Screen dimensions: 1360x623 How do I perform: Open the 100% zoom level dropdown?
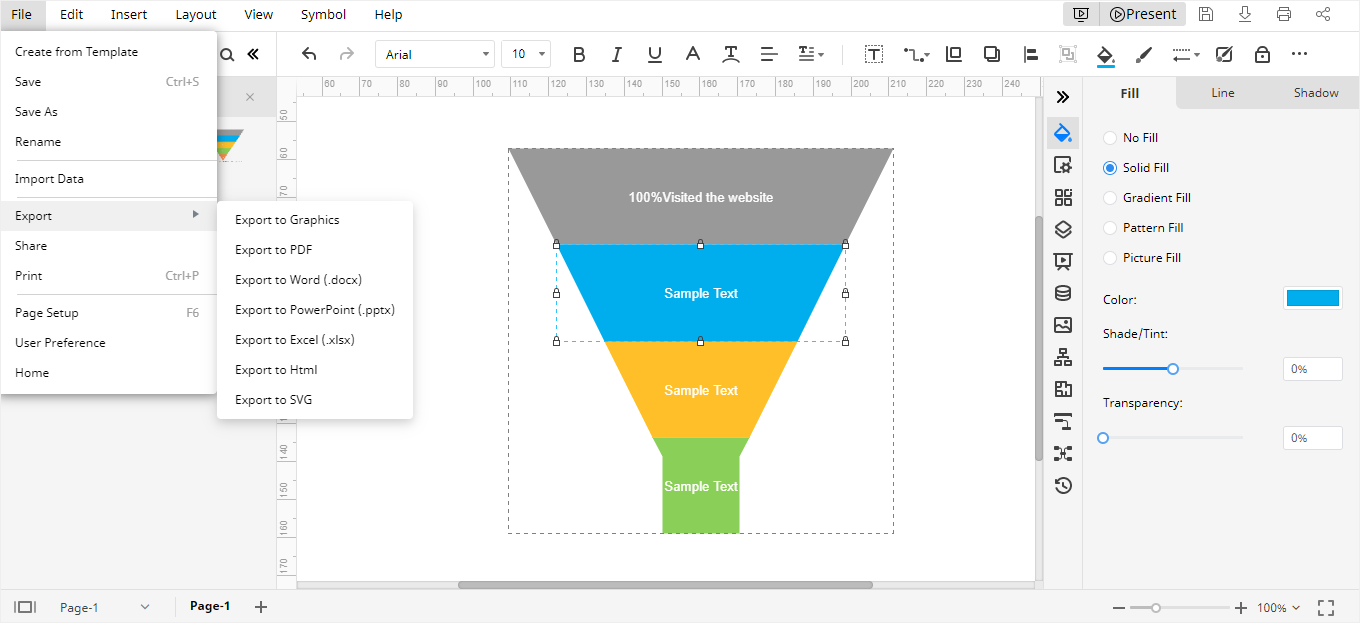1278,607
